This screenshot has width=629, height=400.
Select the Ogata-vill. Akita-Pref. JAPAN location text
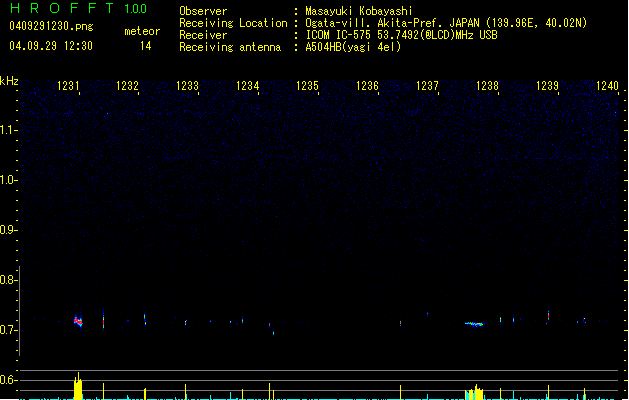coord(446,23)
